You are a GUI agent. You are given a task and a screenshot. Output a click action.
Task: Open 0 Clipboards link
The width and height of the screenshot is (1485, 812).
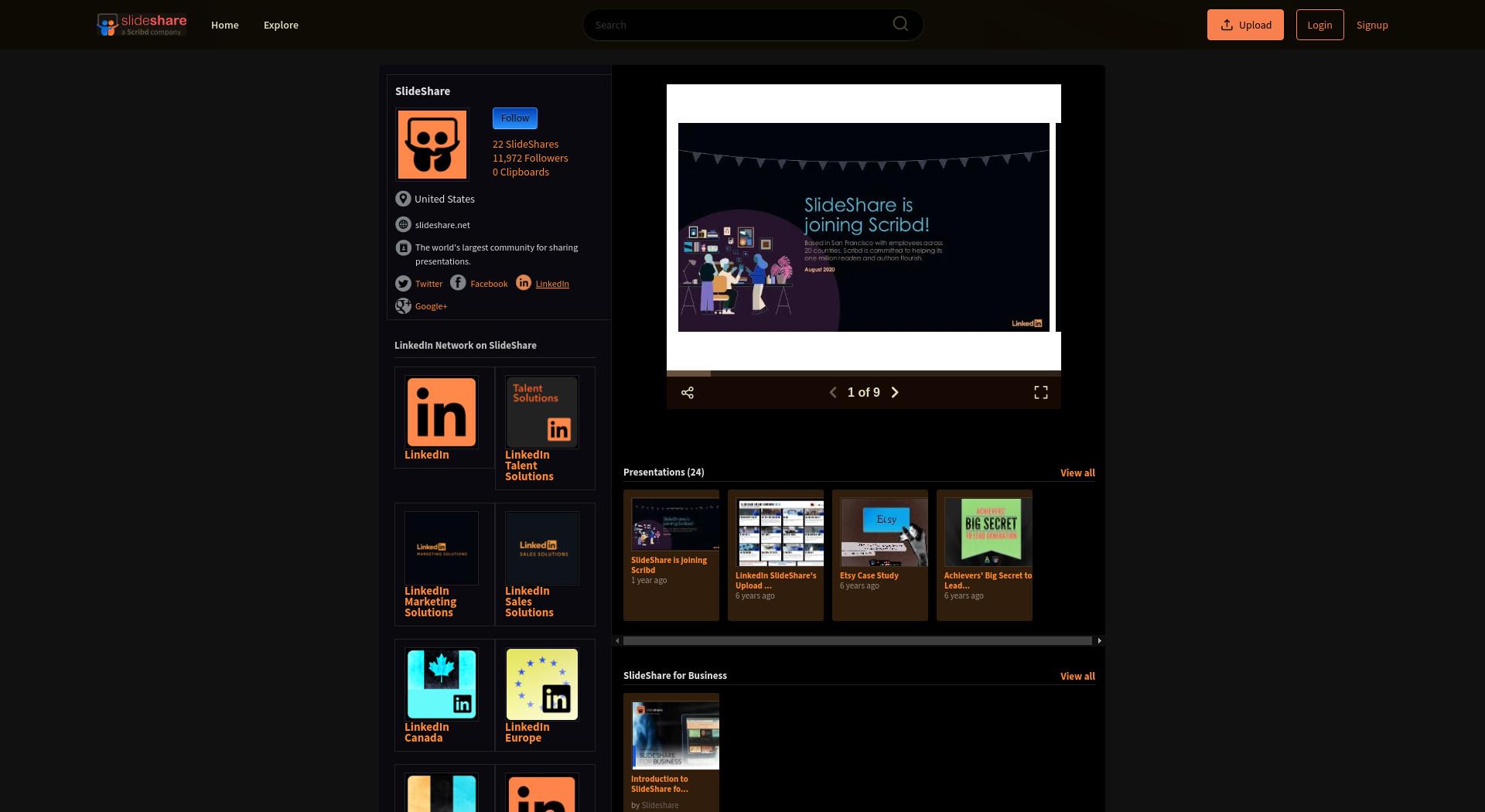pos(521,172)
